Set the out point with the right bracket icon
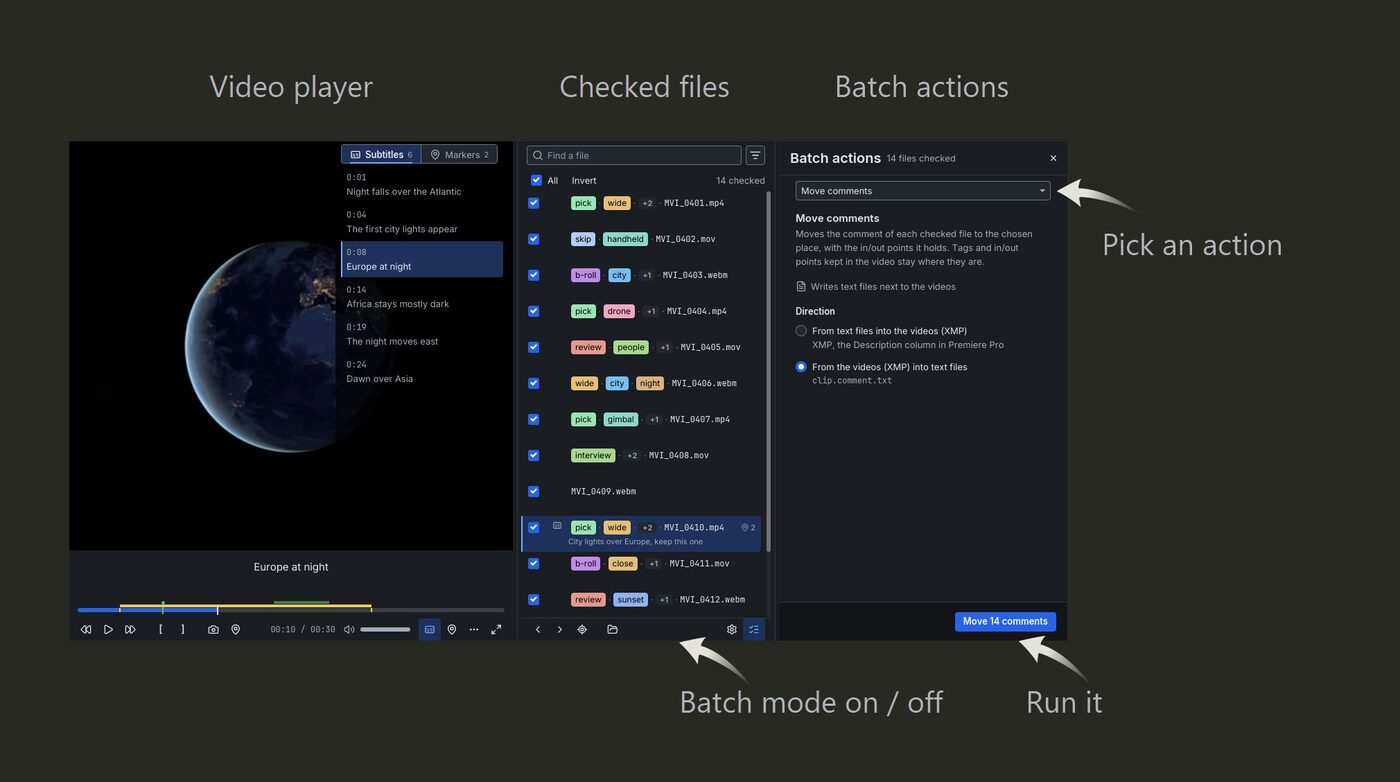This screenshot has height=782, width=1400. click(182, 629)
